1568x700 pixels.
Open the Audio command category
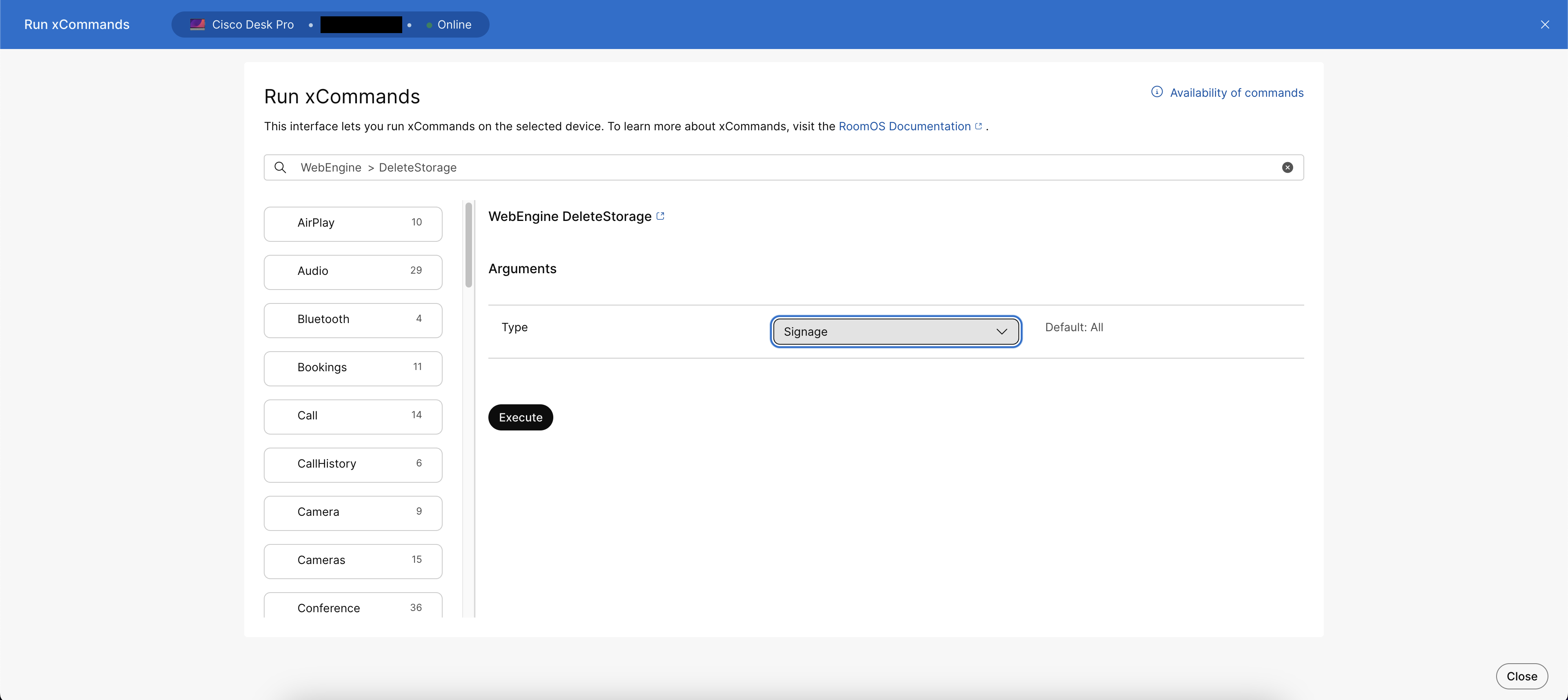(352, 272)
